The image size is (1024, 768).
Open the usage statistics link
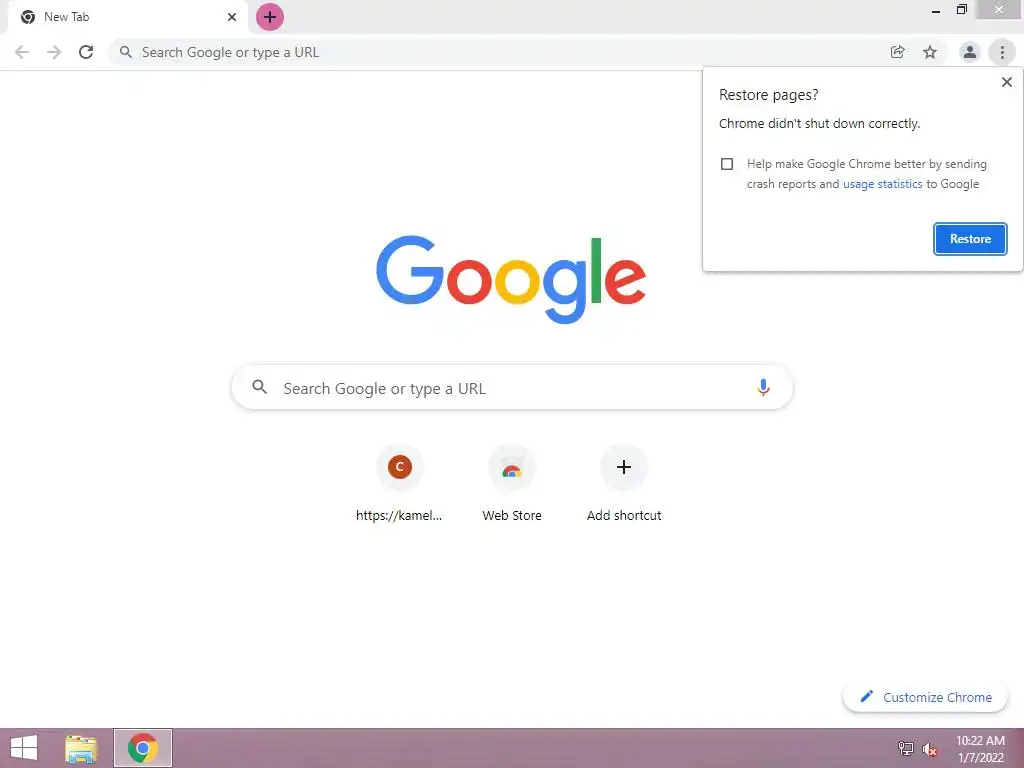[x=882, y=184]
